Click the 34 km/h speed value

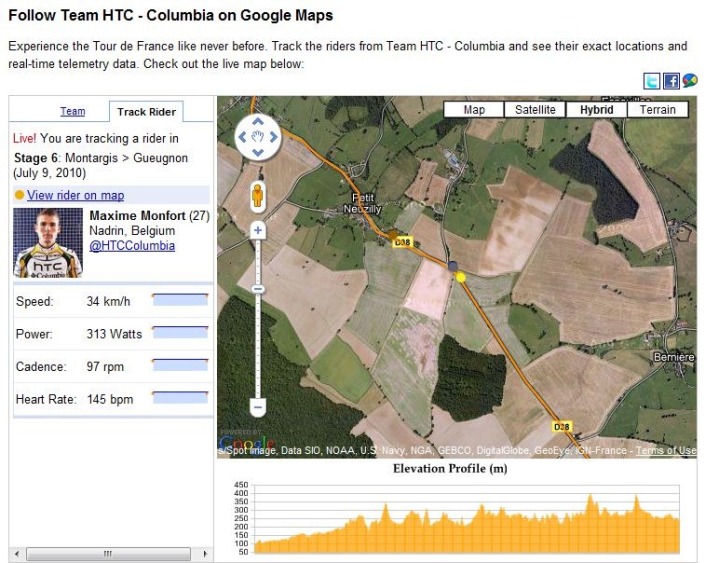click(x=108, y=301)
